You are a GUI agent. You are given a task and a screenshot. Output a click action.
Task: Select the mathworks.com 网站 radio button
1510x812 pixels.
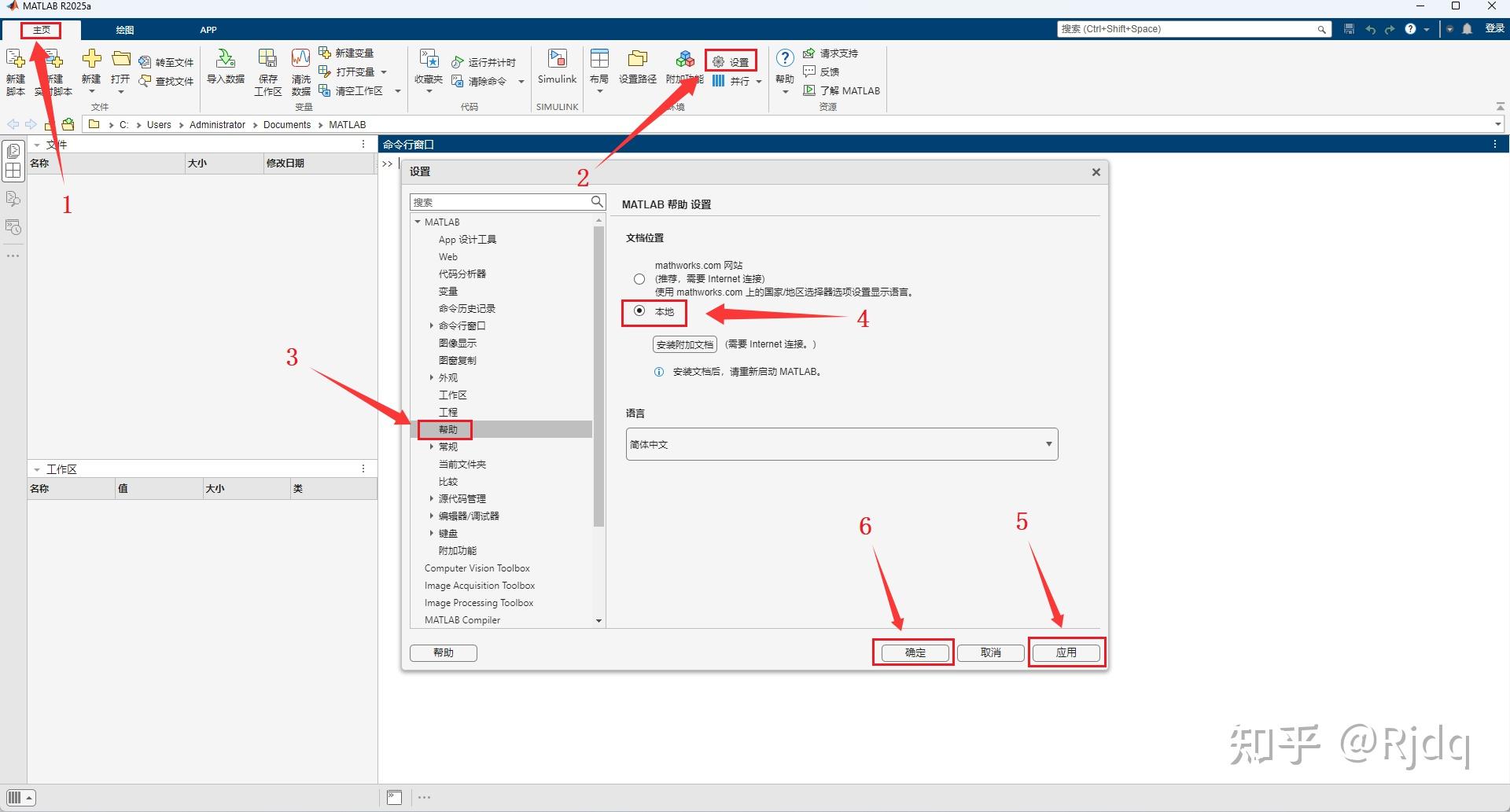click(x=639, y=278)
